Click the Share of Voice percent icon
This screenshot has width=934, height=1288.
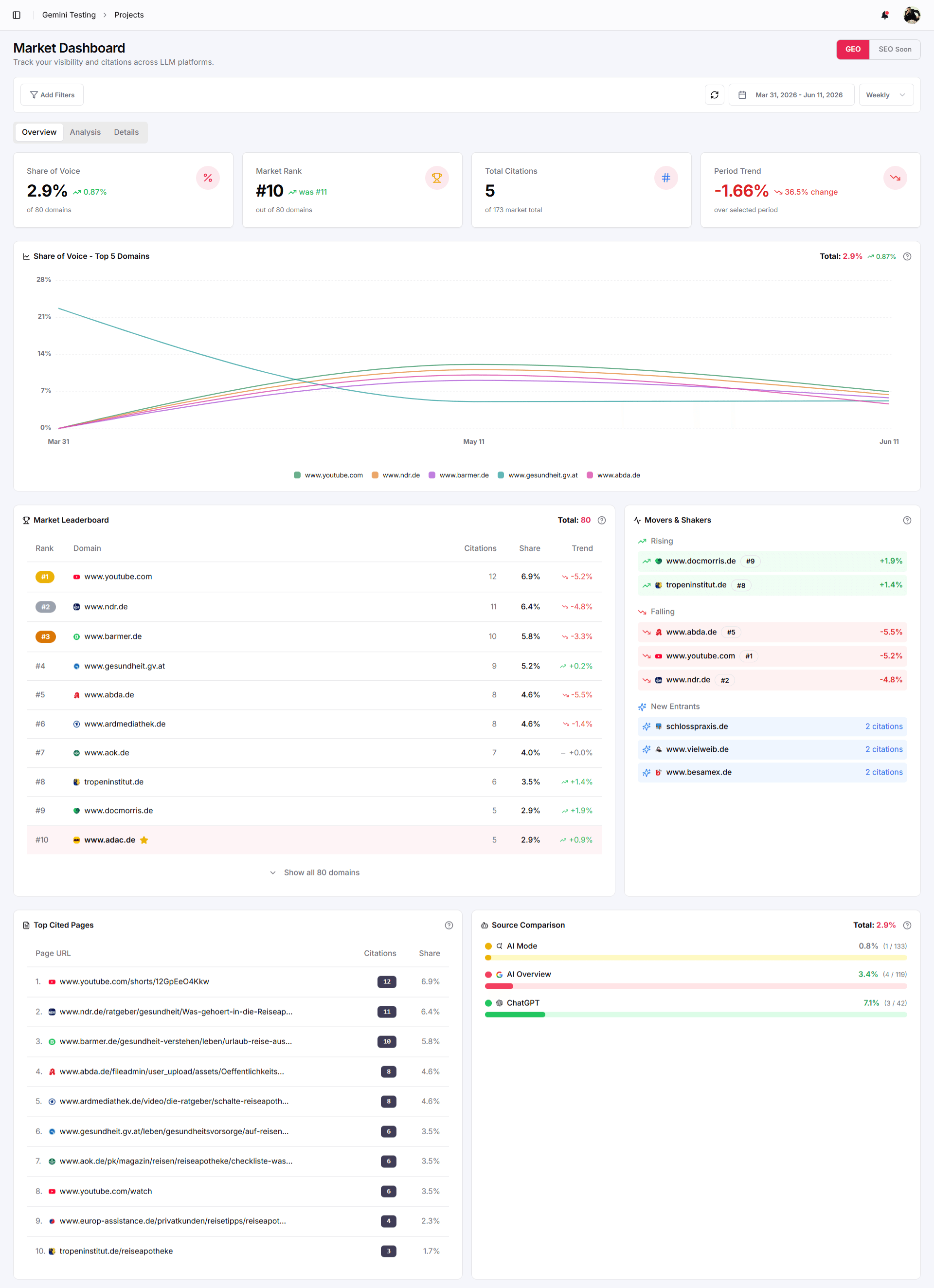coord(208,178)
